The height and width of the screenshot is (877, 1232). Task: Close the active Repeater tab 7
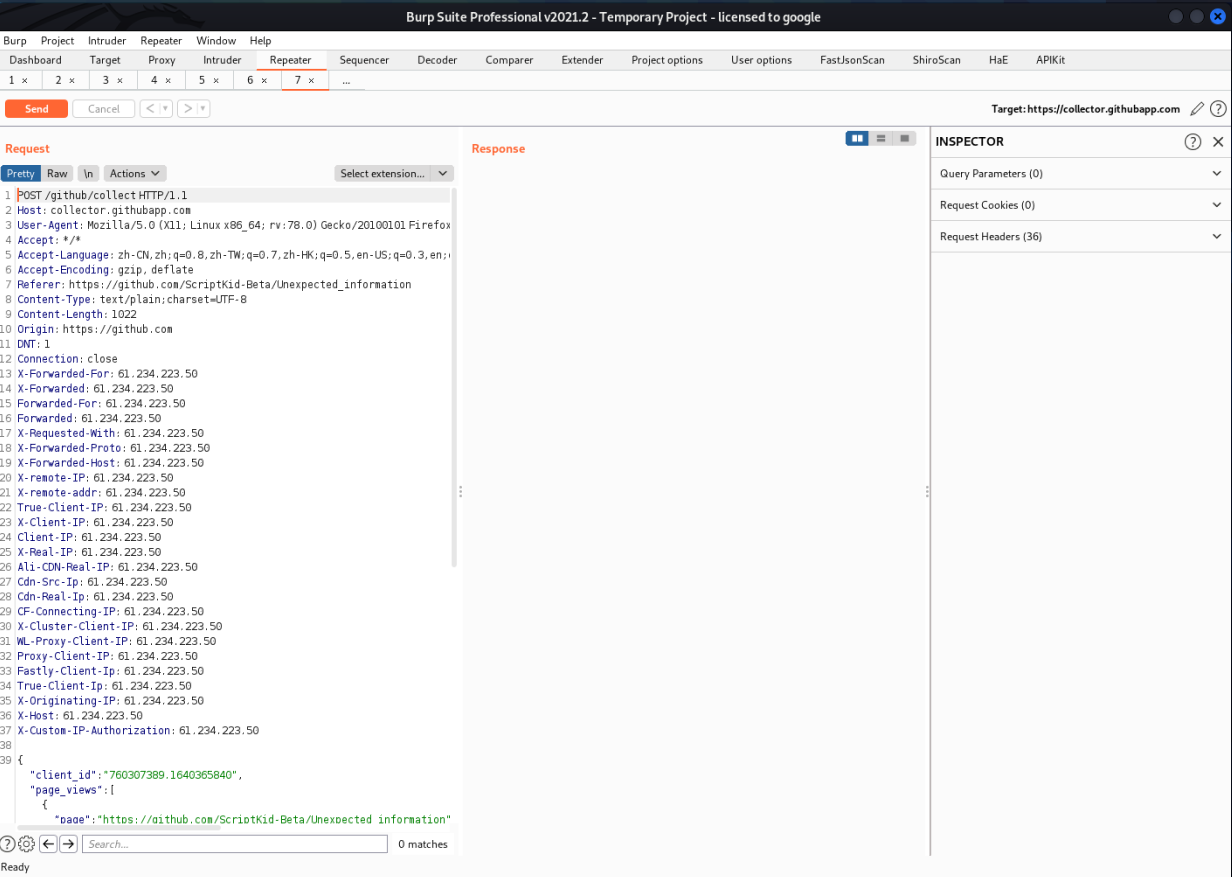click(x=311, y=80)
